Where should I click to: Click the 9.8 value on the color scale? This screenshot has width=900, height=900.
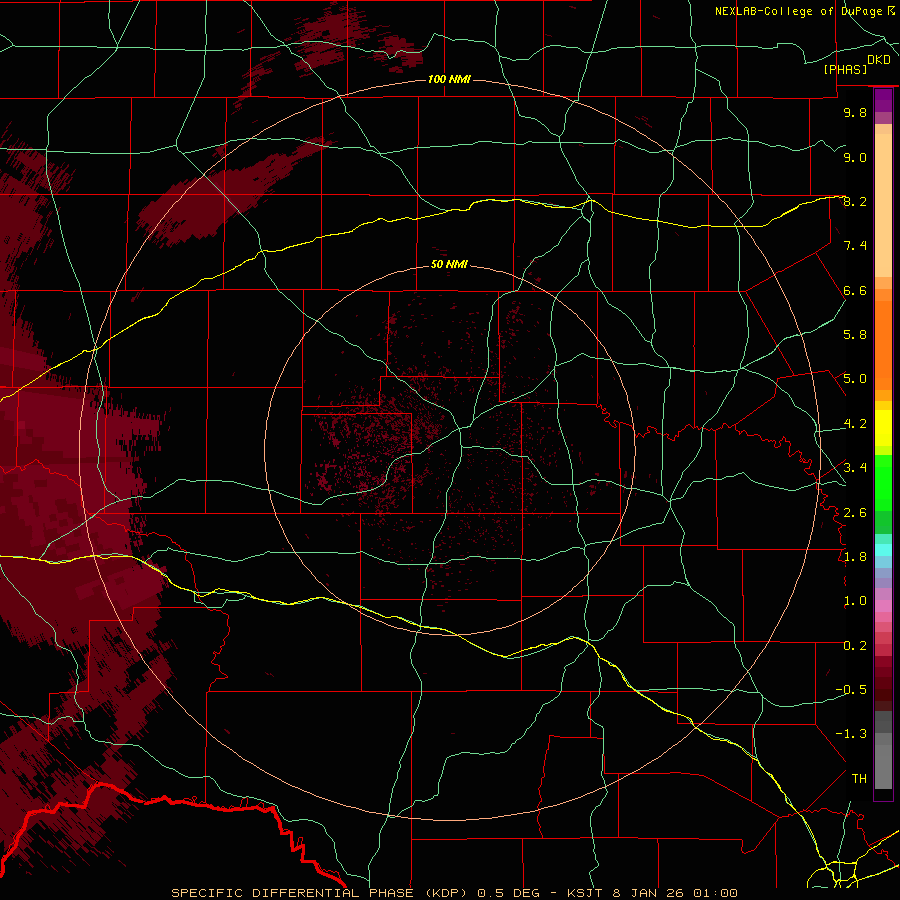point(855,112)
